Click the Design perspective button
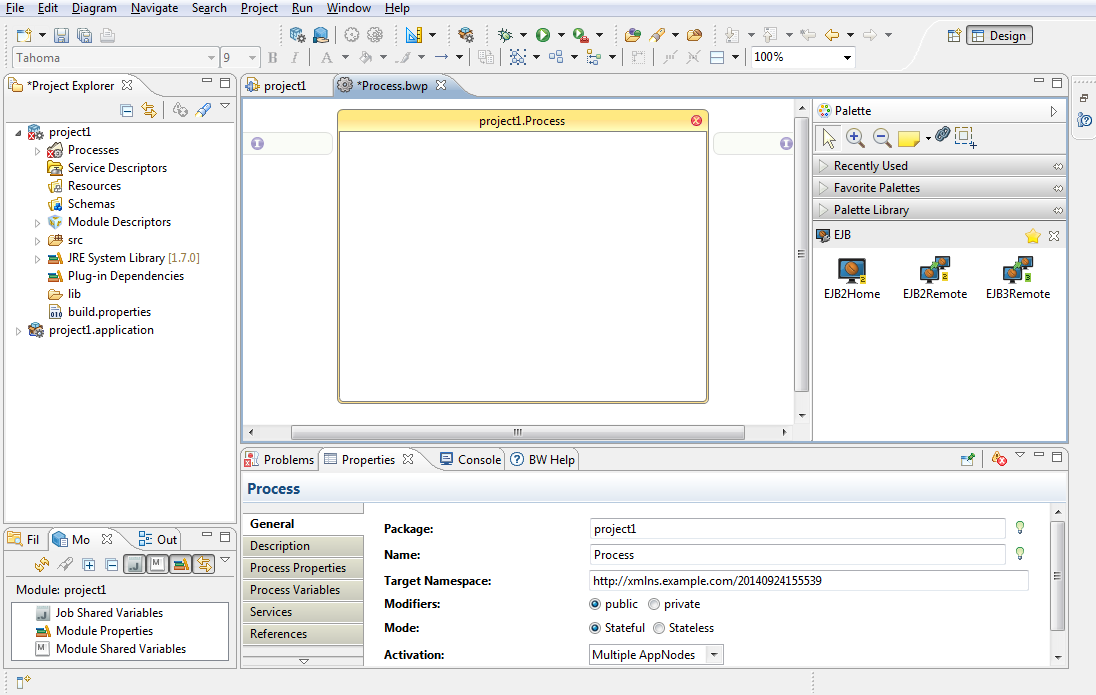Viewport: 1096px width, 695px height. click(998, 35)
